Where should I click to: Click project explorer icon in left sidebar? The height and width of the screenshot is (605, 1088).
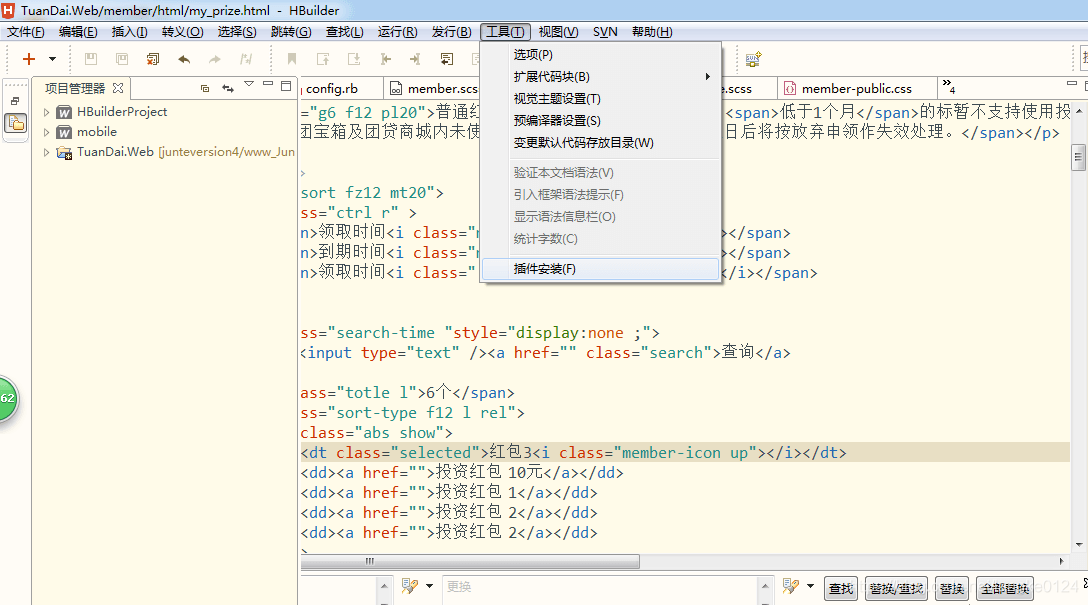point(15,123)
